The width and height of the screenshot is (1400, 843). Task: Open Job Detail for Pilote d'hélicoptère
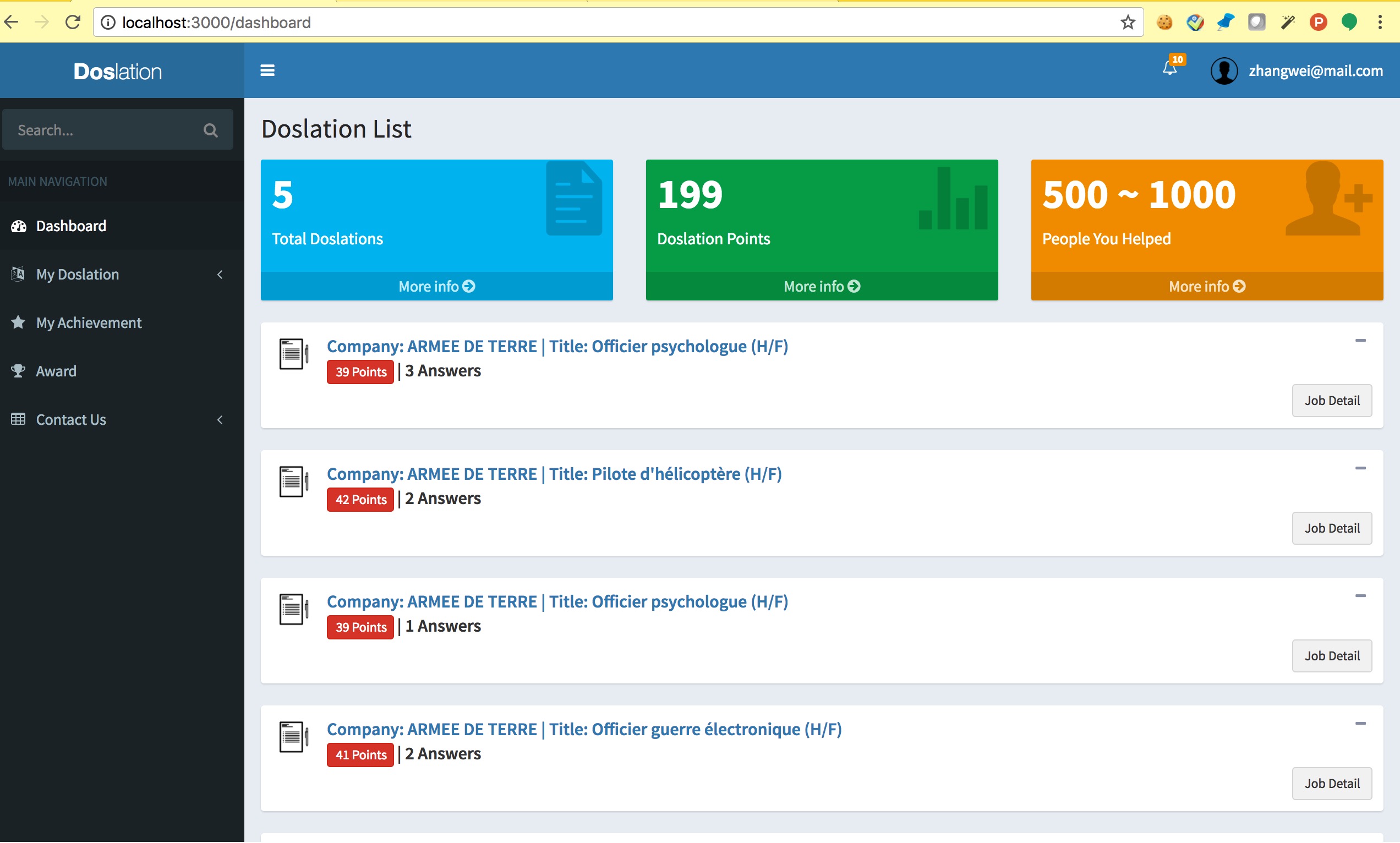click(x=1331, y=528)
